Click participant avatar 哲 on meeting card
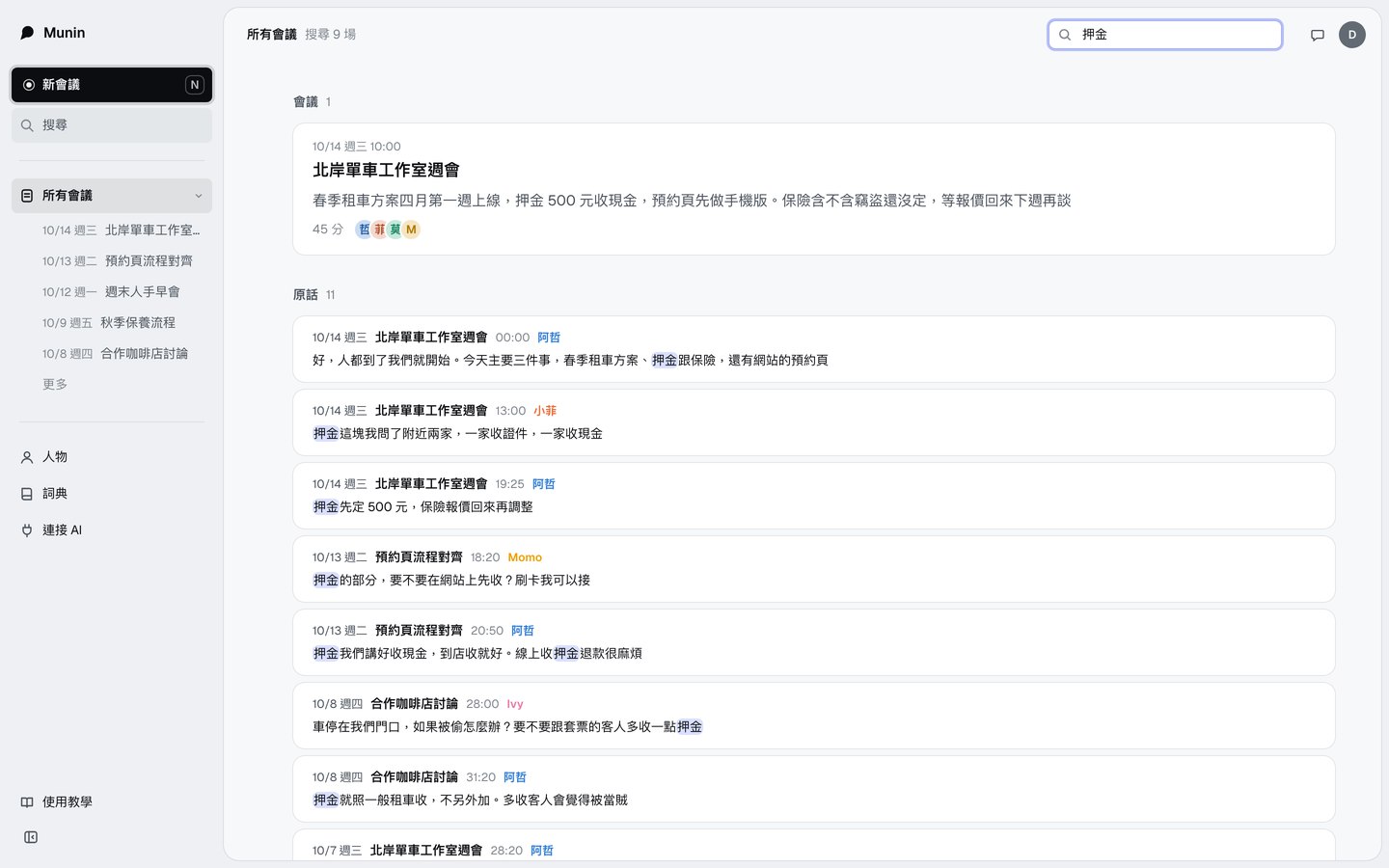Image resolution: width=1389 pixels, height=868 pixels. pos(364,230)
